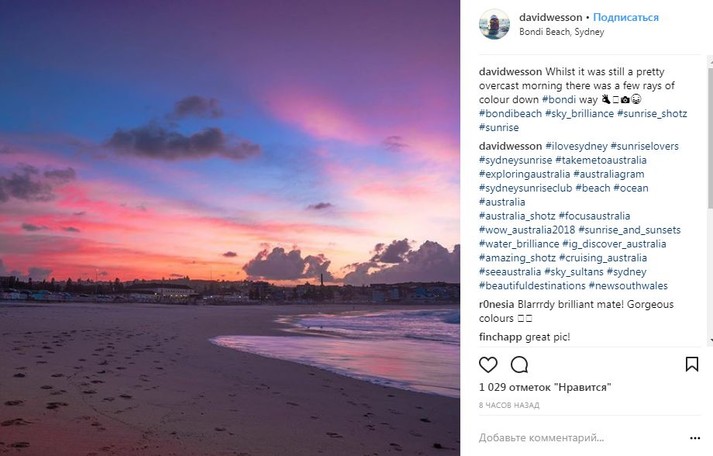Open commenter finchapp's profile

[503, 337]
